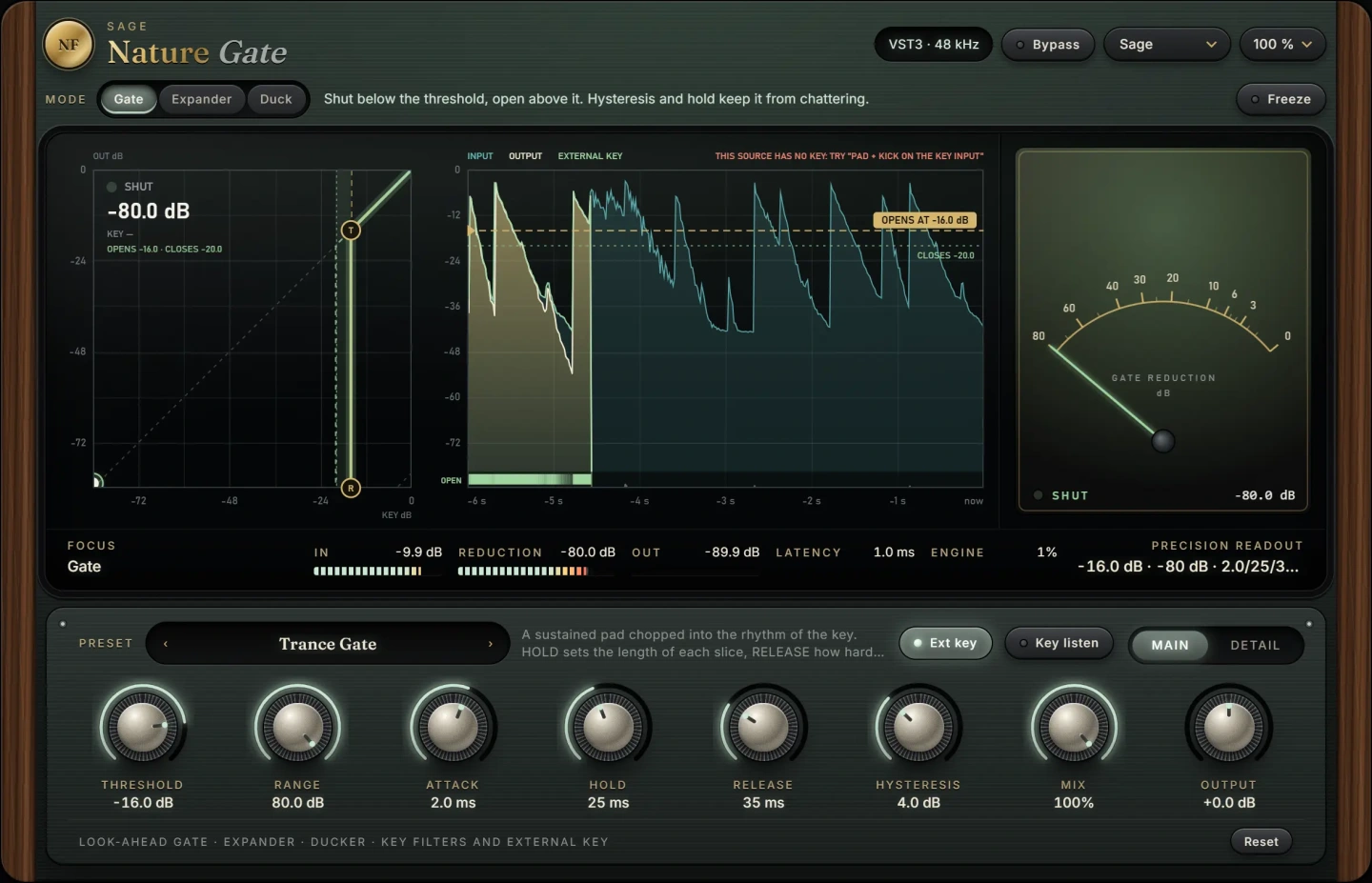Click the OPEN gate state strip
Viewport: 1372px width, 883px height.
530,479
